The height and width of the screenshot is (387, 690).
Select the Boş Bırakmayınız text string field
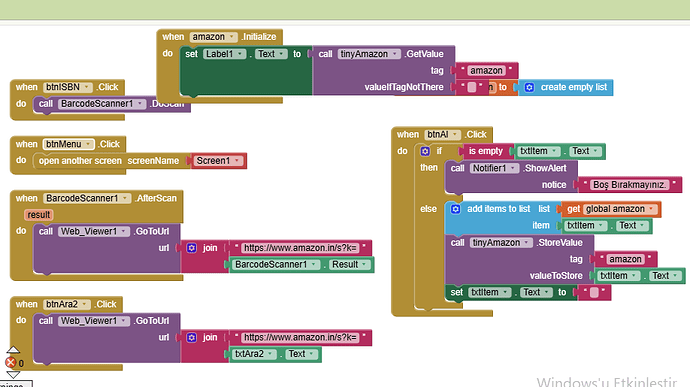629,184
